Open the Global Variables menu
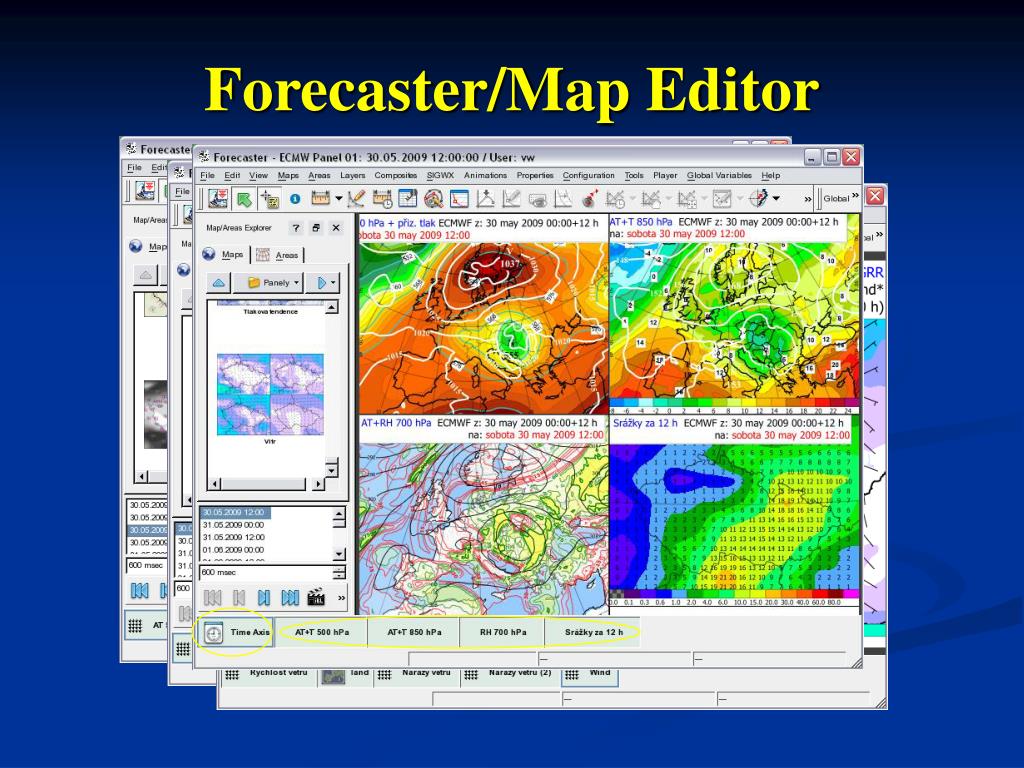This screenshot has height=768, width=1024. click(x=719, y=176)
